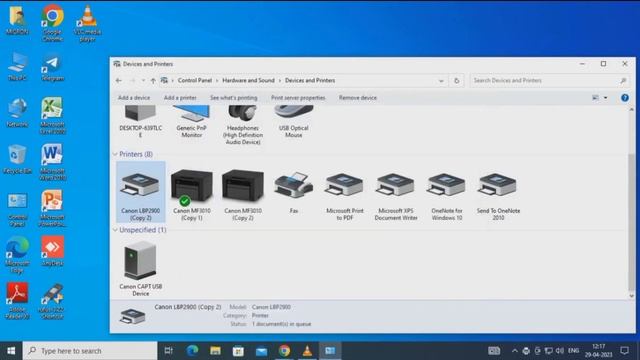Open VLC media player desktop shortcut
The image size is (640, 360).
click(87, 22)
